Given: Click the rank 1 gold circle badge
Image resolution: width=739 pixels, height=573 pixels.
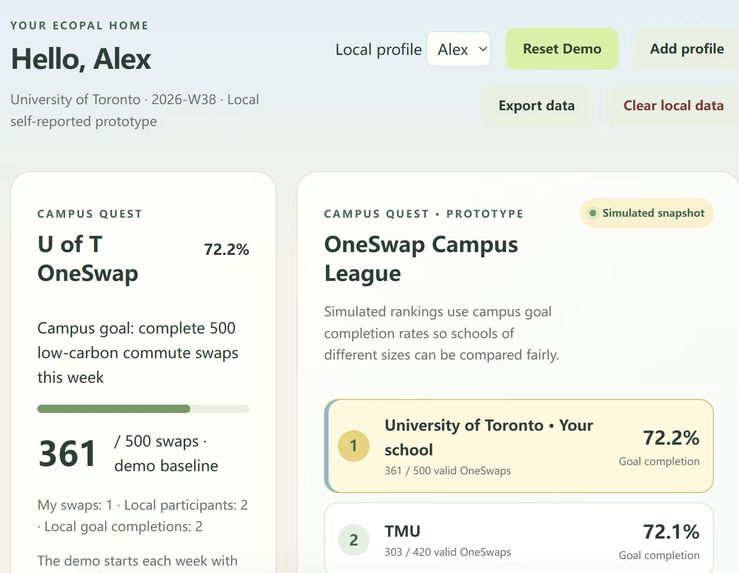Looking at the screenshot, I should [353, 446].
